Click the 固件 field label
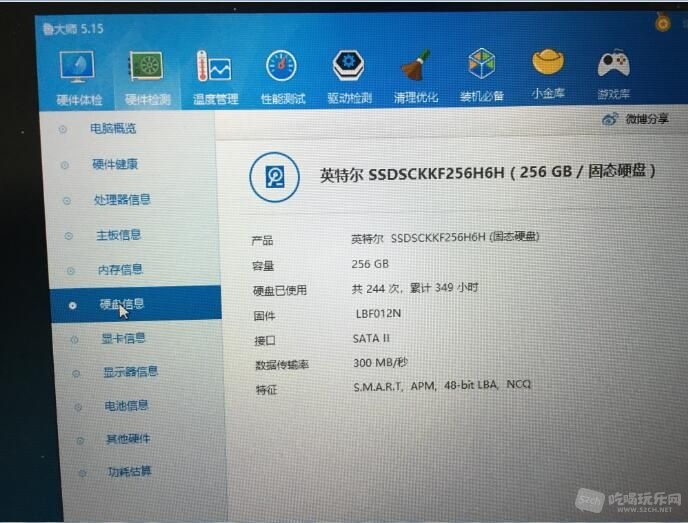688x523 pixels. 264,316
